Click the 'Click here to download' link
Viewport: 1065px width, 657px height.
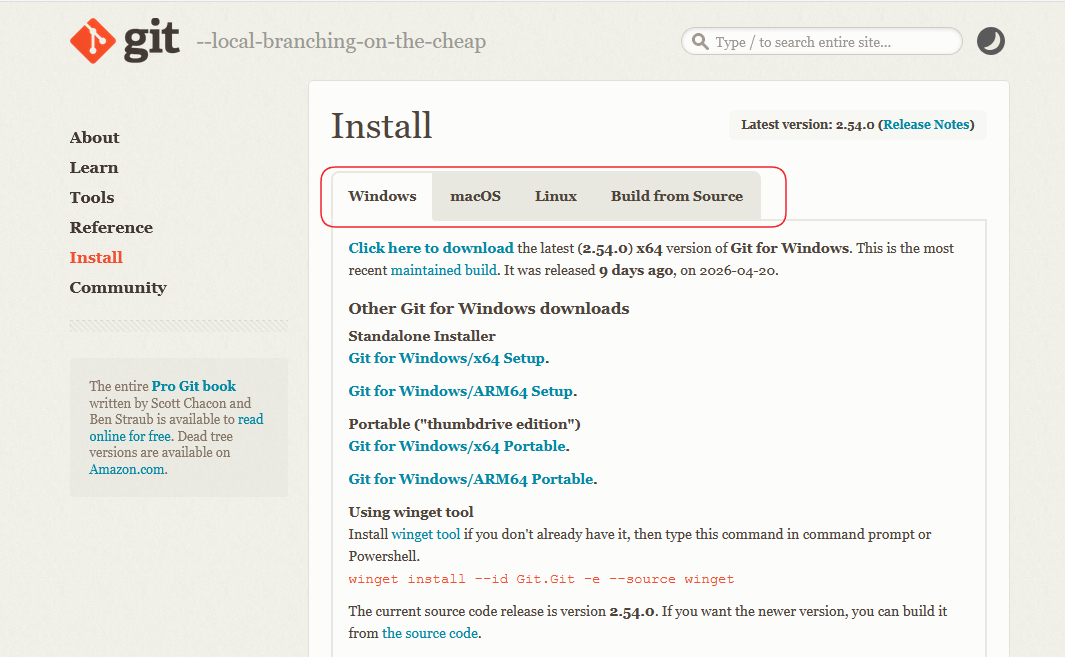coord(431,248)
